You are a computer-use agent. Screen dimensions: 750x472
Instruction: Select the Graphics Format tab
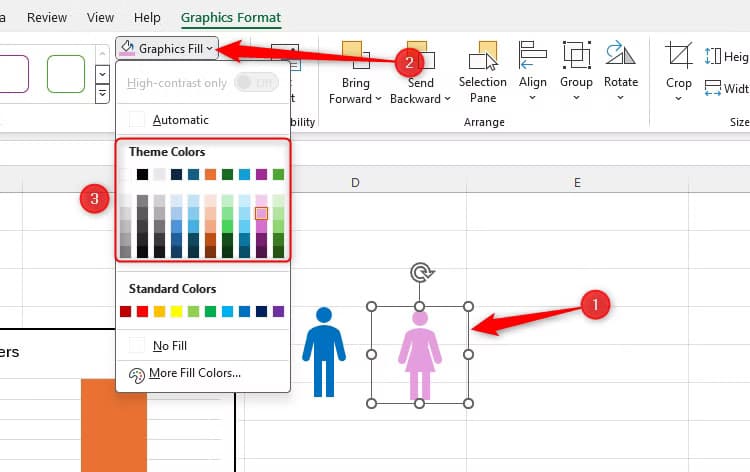tap(231, 18)
